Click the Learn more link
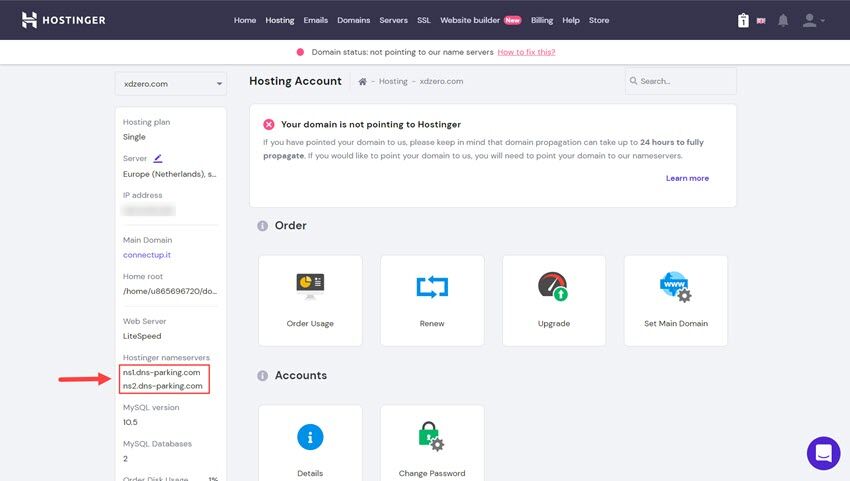Image resolution: width=850 pixels, height=481 pixels. (687, 178)
